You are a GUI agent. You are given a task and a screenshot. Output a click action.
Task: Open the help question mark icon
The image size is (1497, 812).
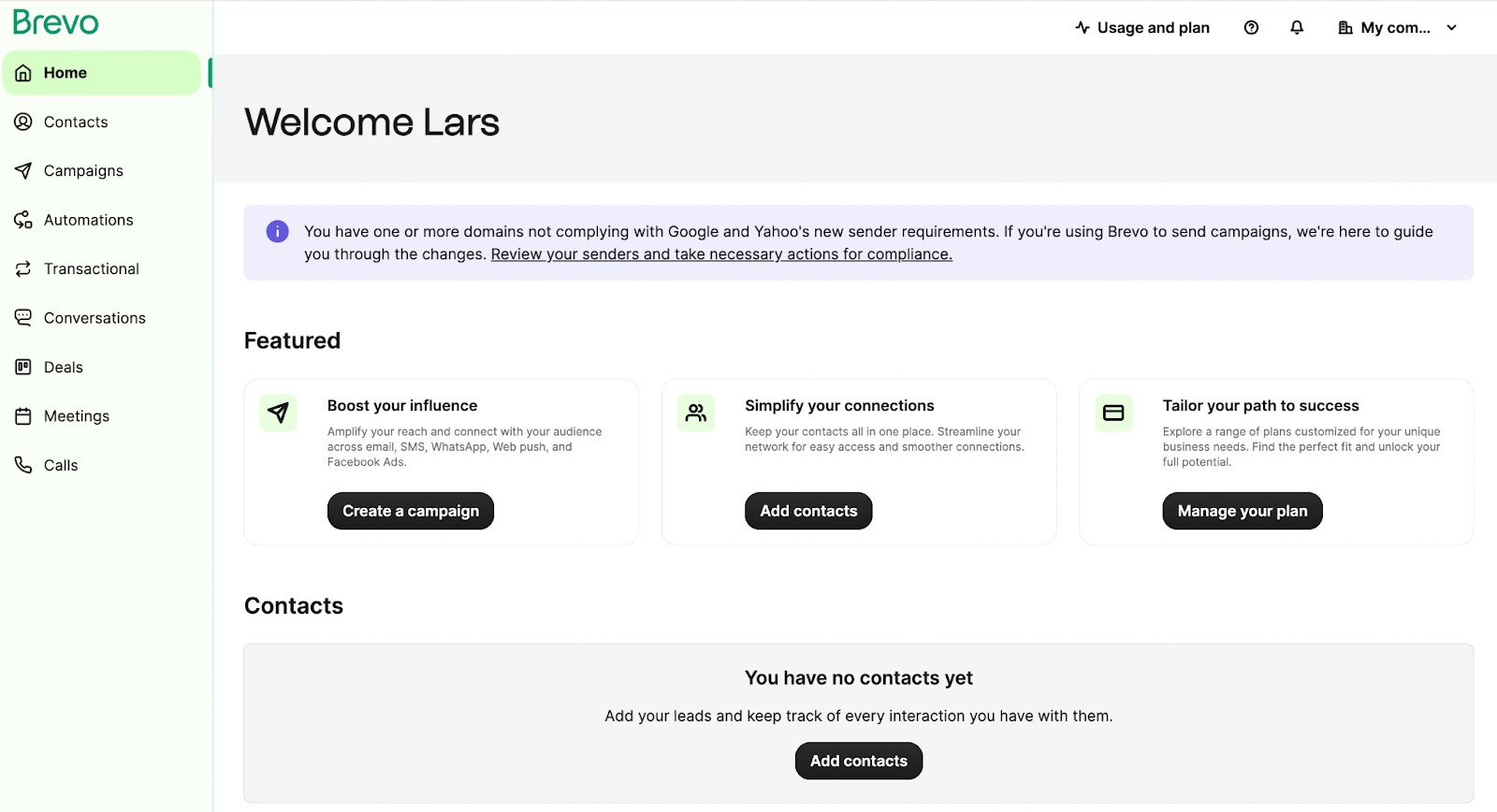tap(1251, 28)
